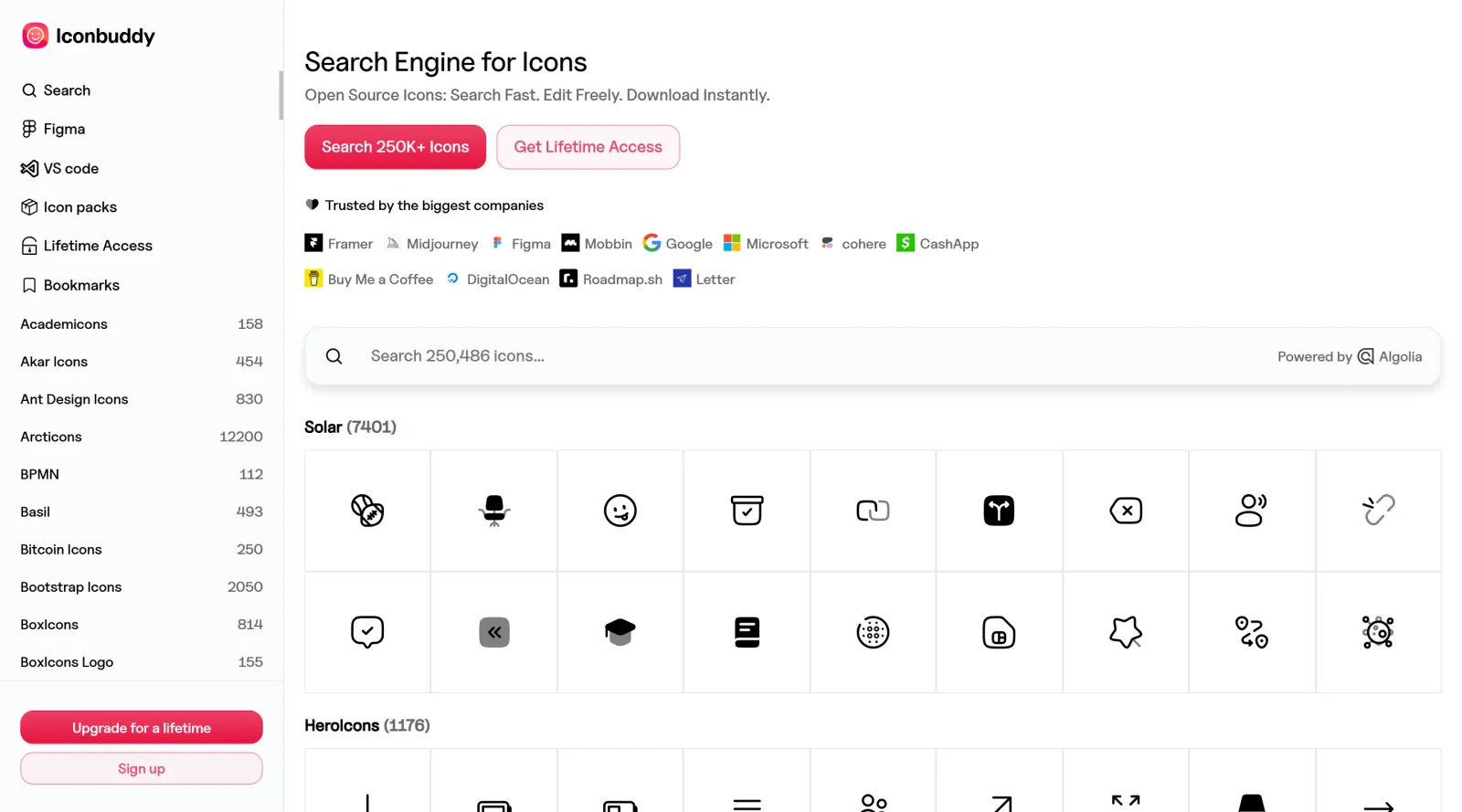
Task: Click the Midjourney company label
Action: point(442,244)
